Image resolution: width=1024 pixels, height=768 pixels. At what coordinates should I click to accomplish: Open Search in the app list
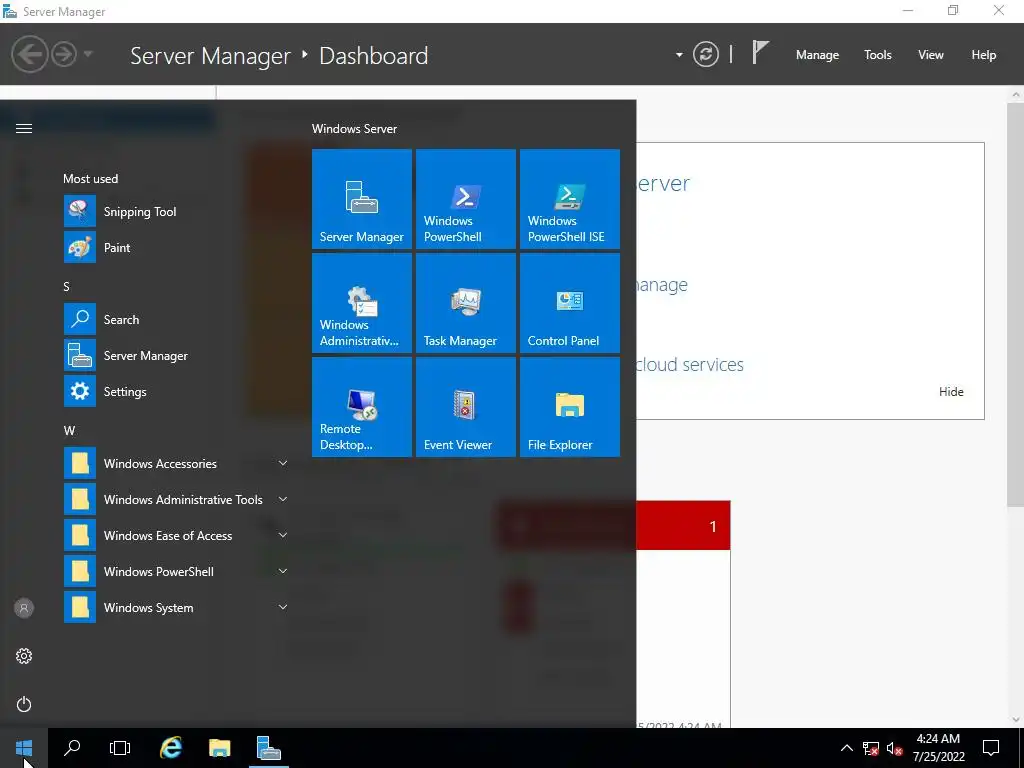176,319
